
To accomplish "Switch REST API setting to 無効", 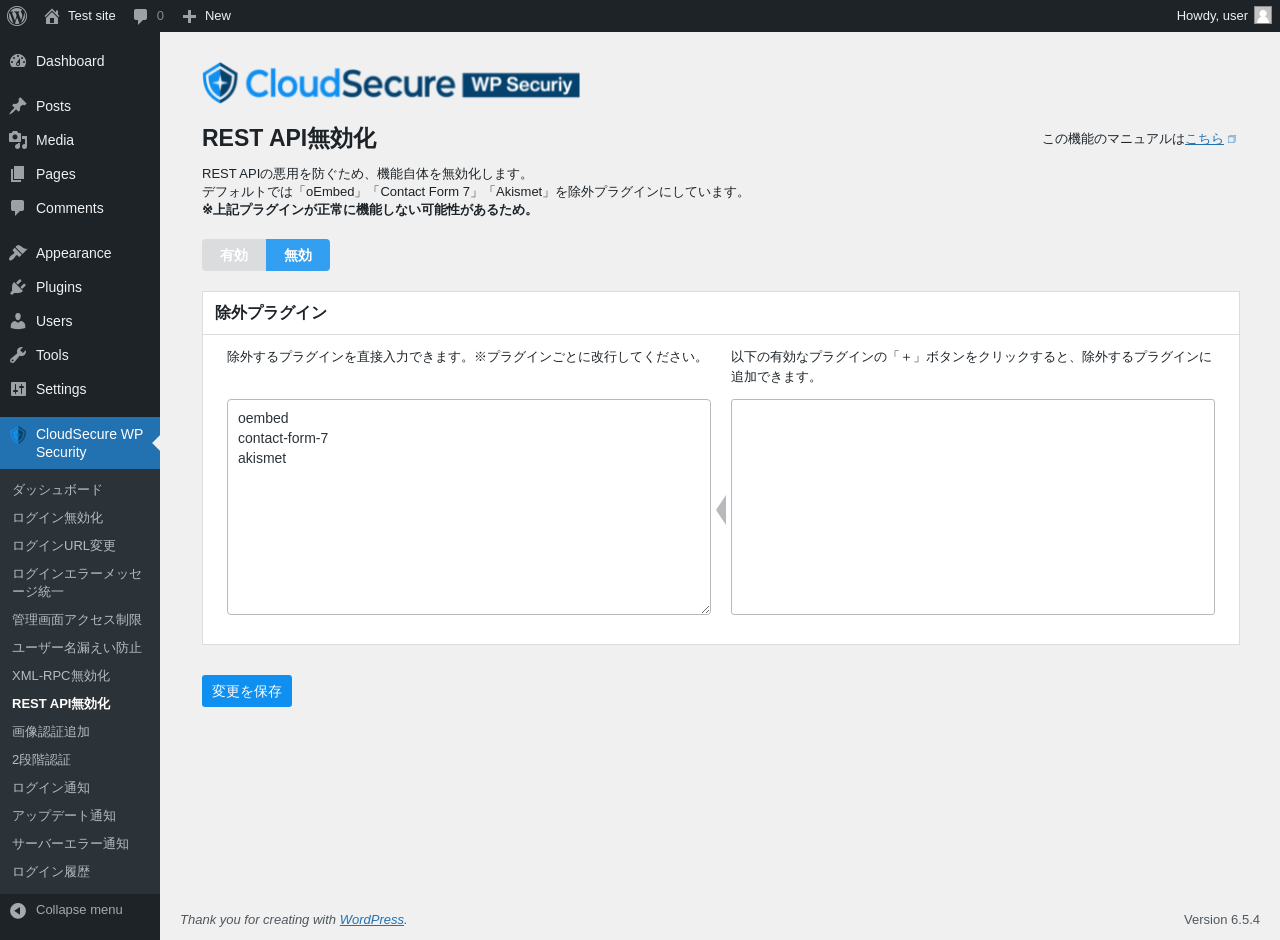I will click(298, 255).
